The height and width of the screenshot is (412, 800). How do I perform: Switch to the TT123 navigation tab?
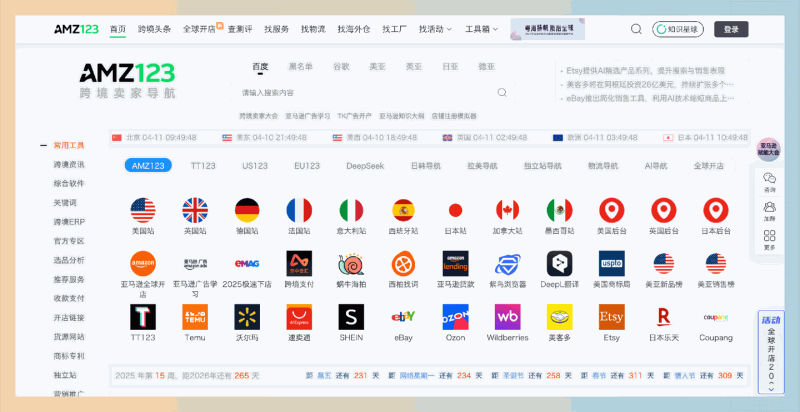(203, 166)
